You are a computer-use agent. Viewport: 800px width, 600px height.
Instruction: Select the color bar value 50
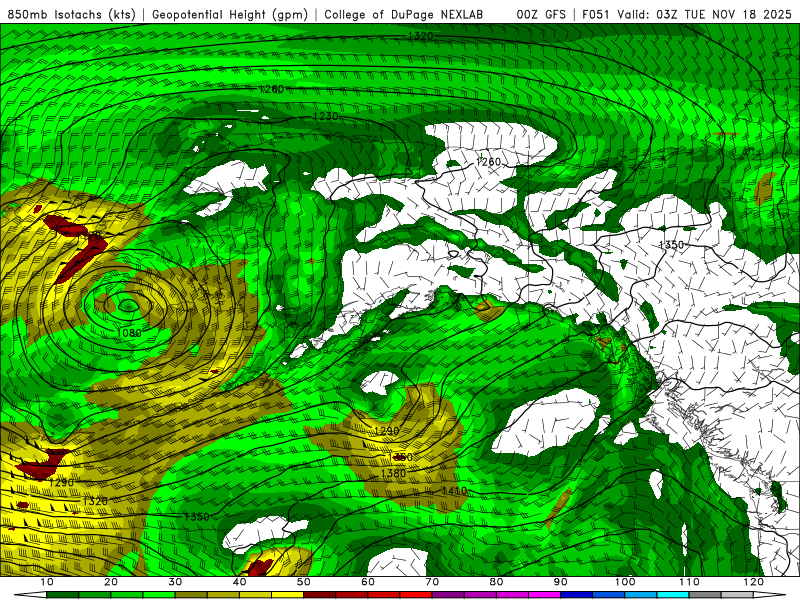(x=304, y=582)
